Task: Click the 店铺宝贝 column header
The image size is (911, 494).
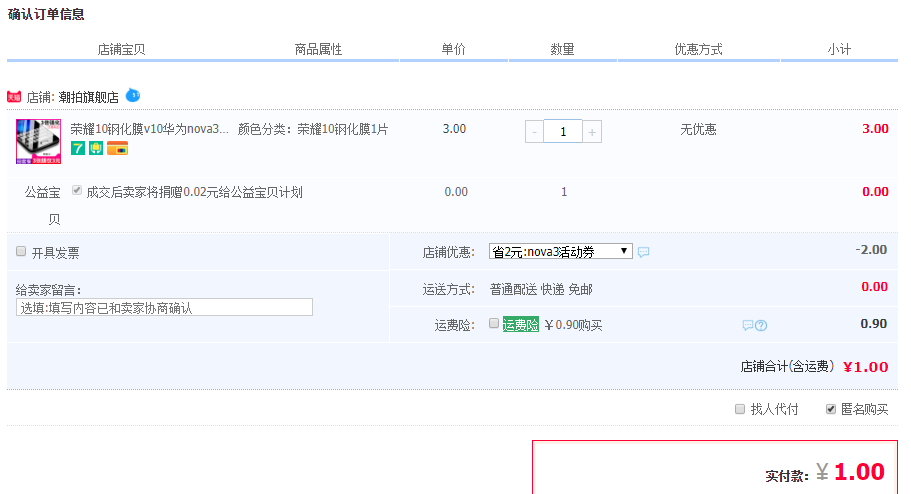Action: 121,49
